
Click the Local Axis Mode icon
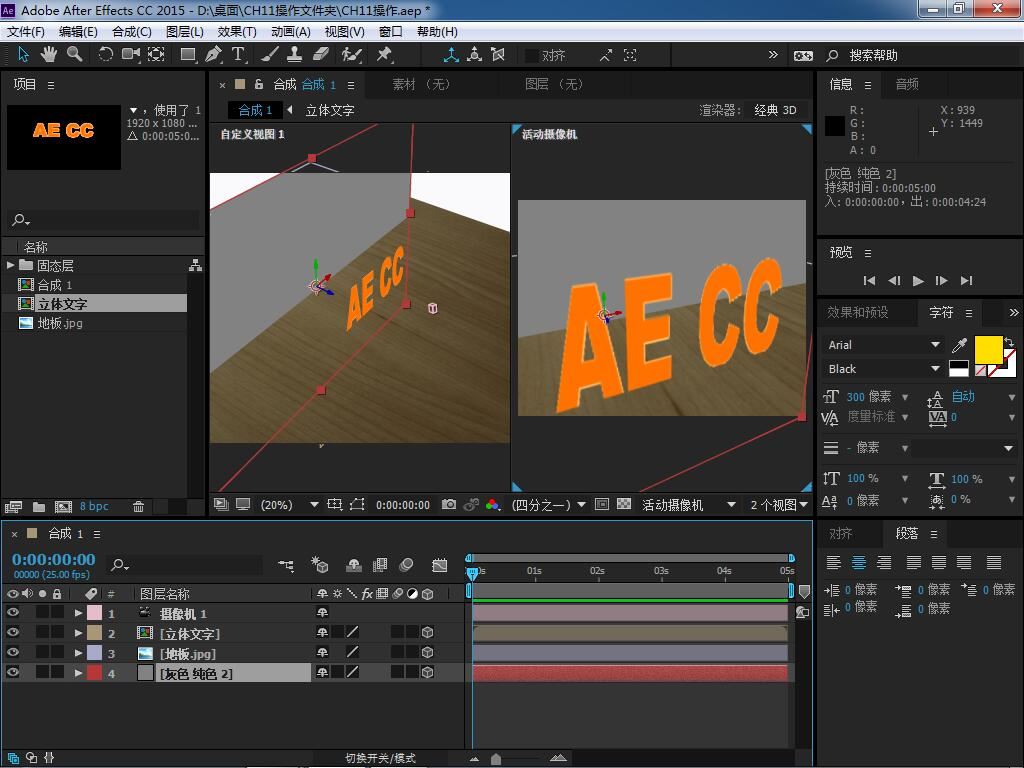[x=451, y=55]
